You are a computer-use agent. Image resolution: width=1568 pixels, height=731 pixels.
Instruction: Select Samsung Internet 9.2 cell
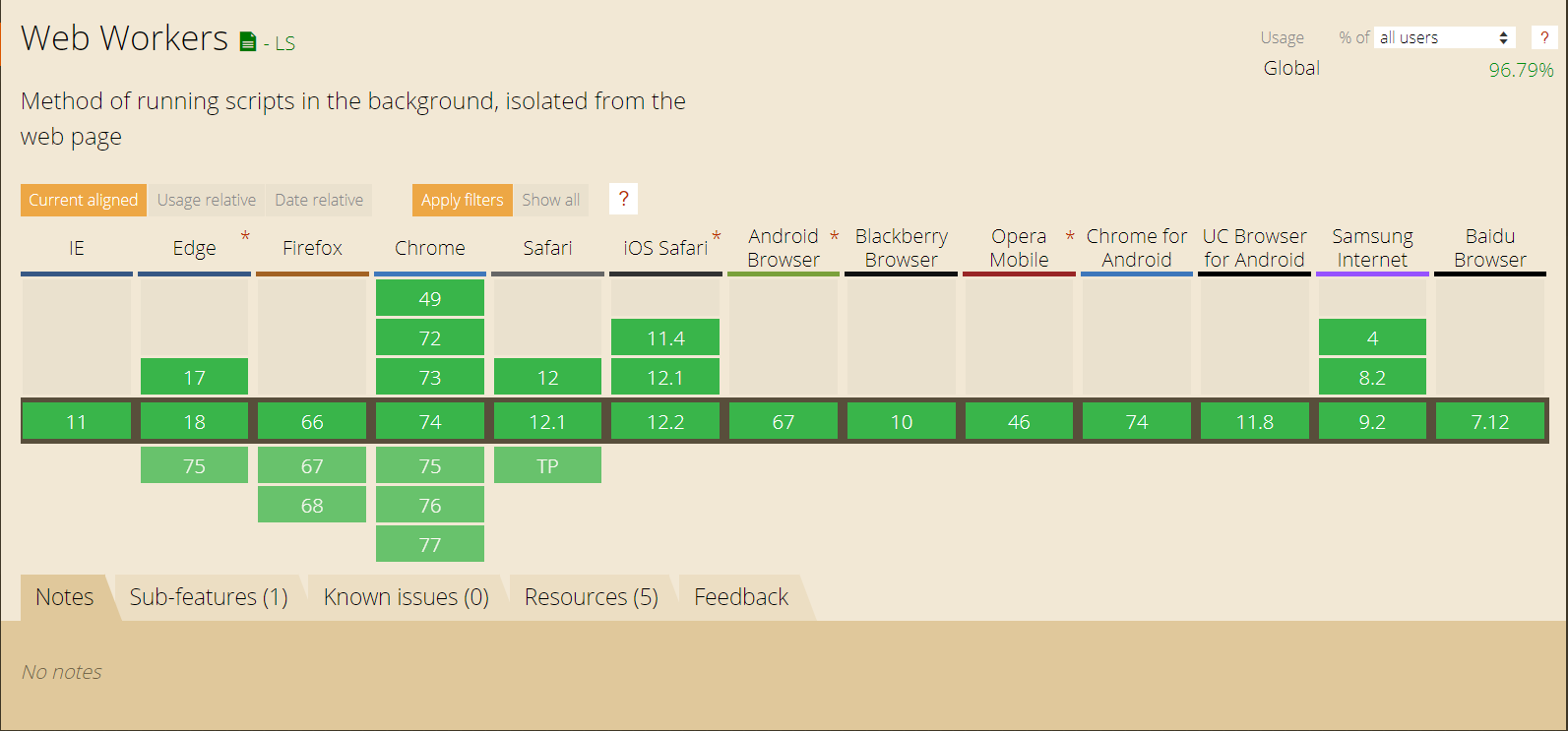point(1372,421)
